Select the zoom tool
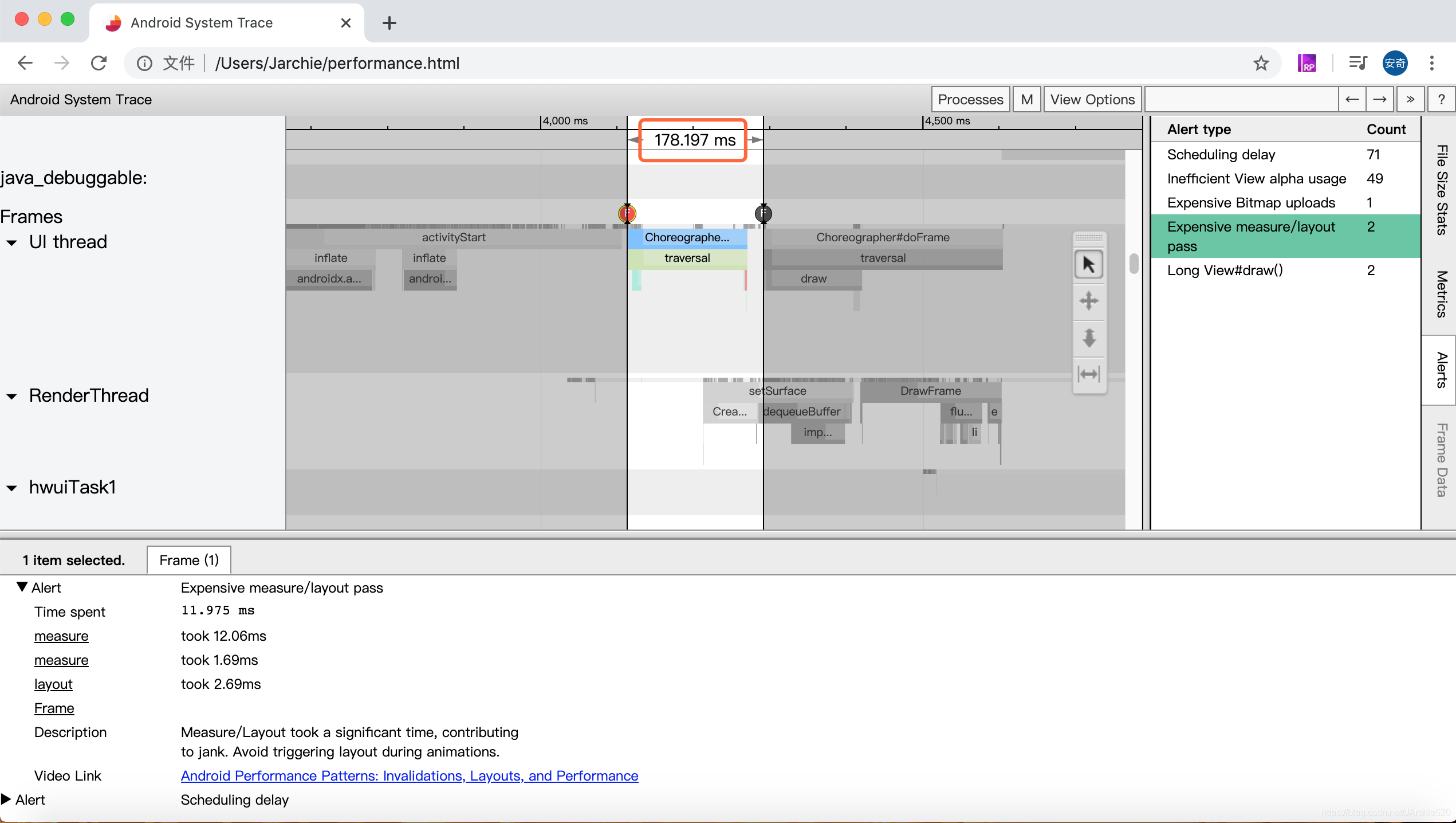This screenshot has width=1456, height=823. coord(1088,338)
